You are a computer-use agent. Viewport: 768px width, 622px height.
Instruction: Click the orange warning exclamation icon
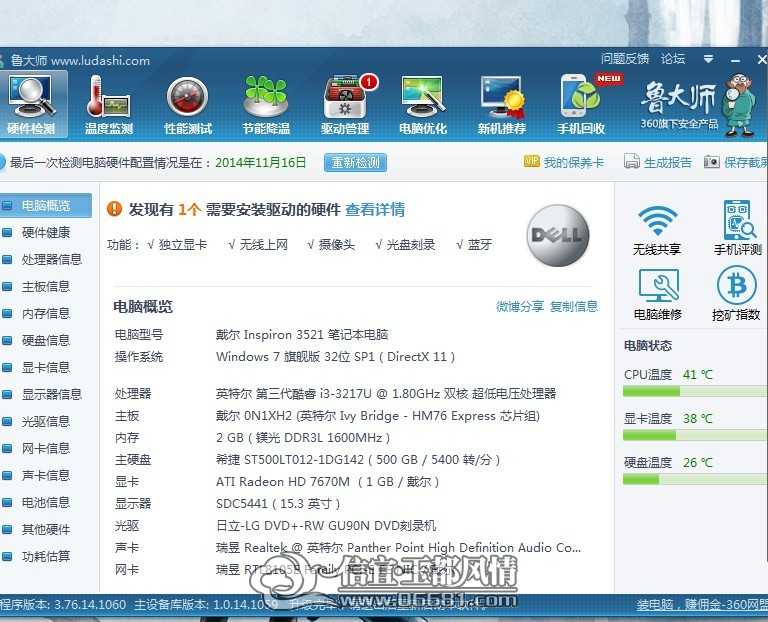[x=114, y=209]
